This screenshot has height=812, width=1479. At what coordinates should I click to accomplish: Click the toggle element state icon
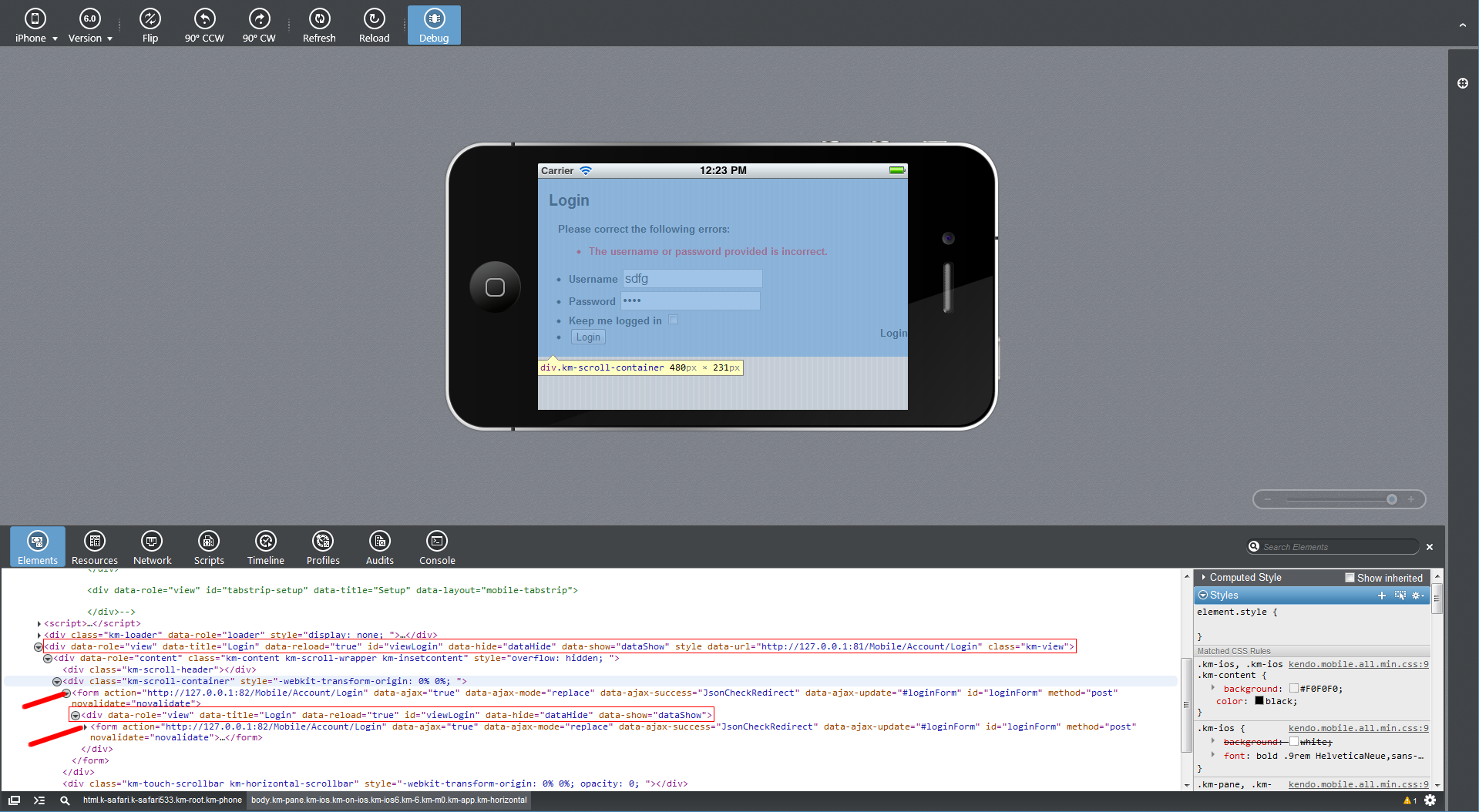pos(1400,596)
